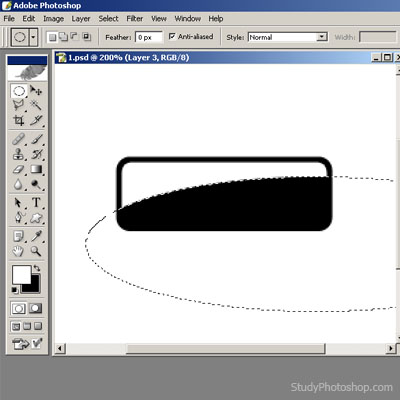Open the View menu

(x=159, y=19)
